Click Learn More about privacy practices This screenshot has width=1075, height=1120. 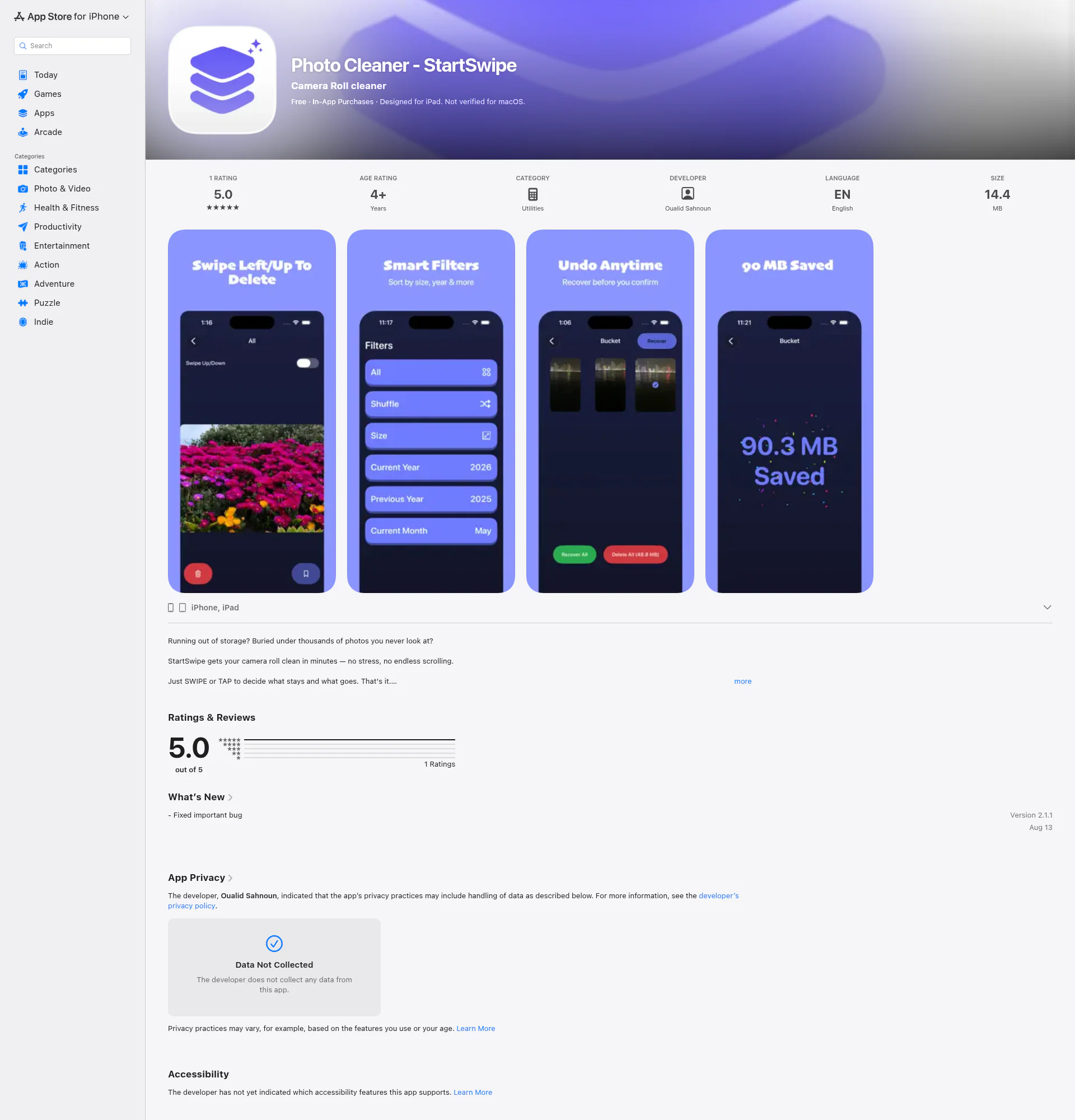[x=476, y=1028]
